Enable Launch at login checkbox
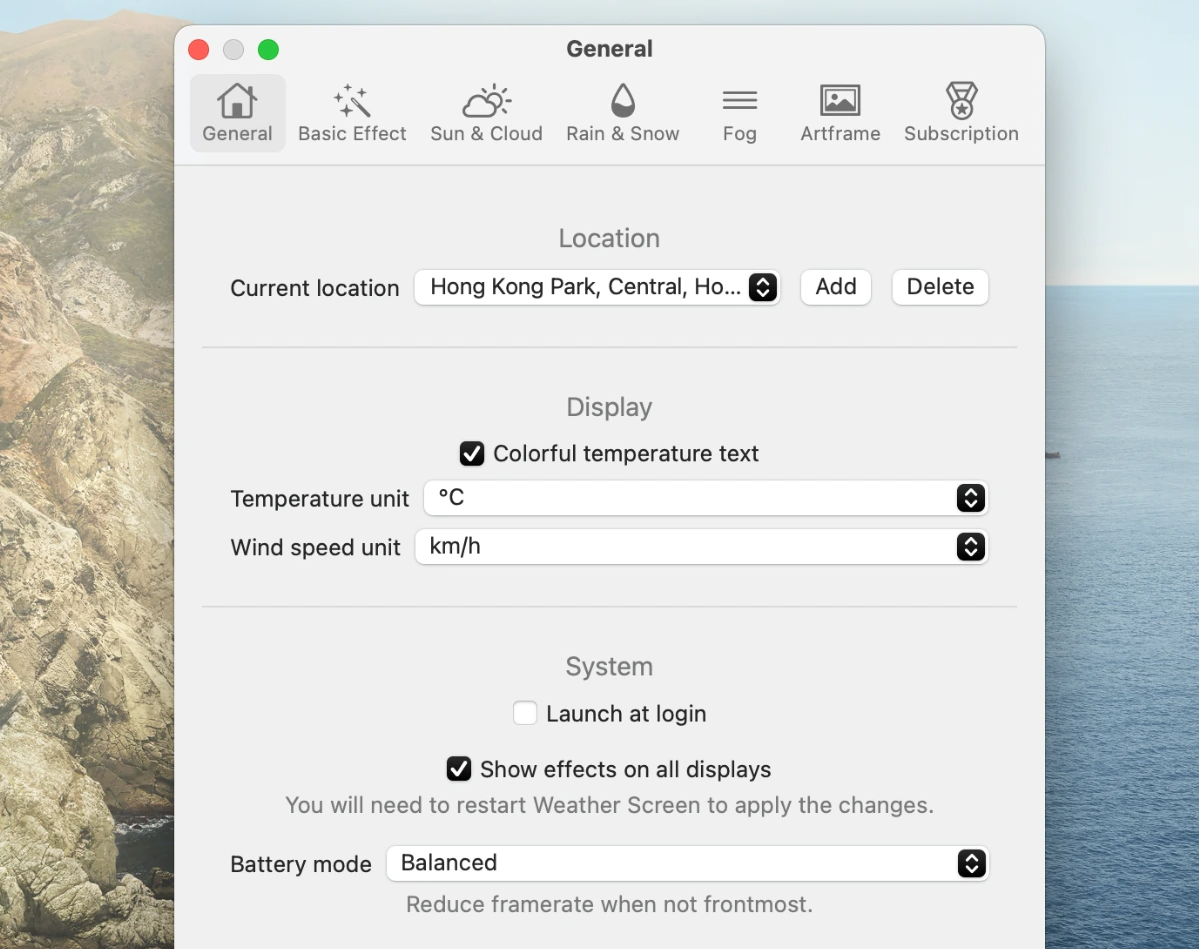Image resolution: width=1199 pixels, height=949 pixels. [525, 714]
